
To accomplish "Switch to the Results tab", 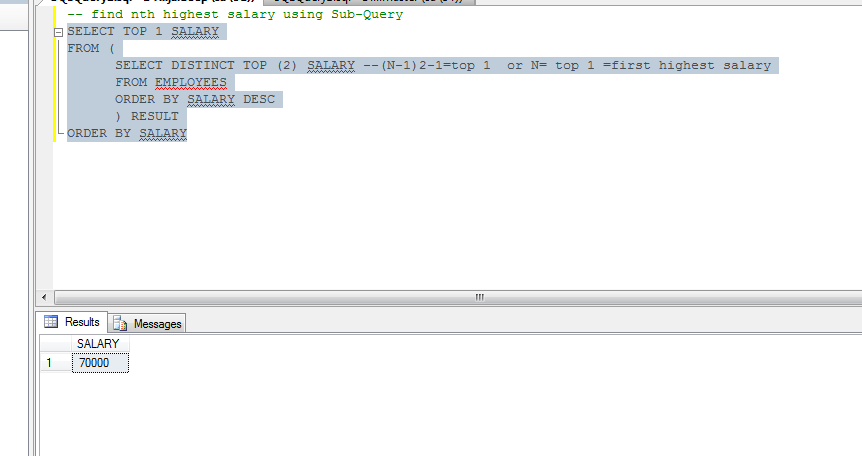I will tap(72, 322).
